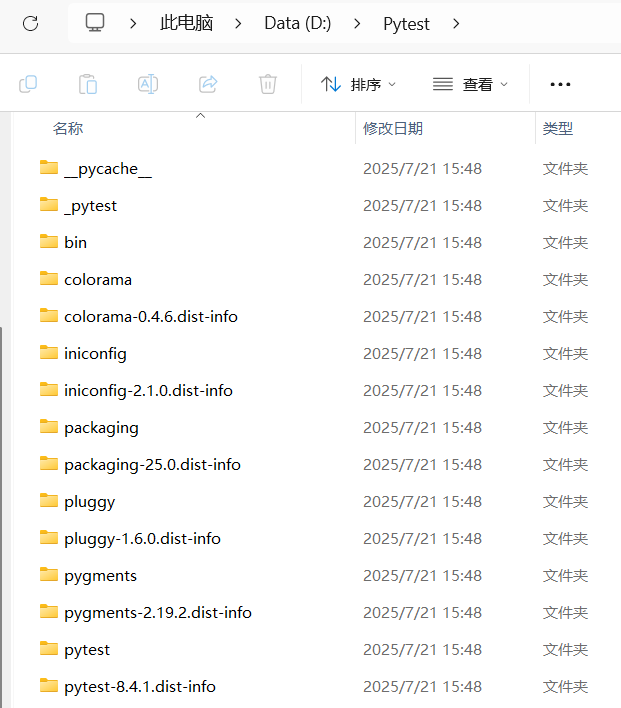Select the pytest-8.4.1.dist-info folder
Image resolution: width=621 pixels, height=708 pixels.
(140, 687)
